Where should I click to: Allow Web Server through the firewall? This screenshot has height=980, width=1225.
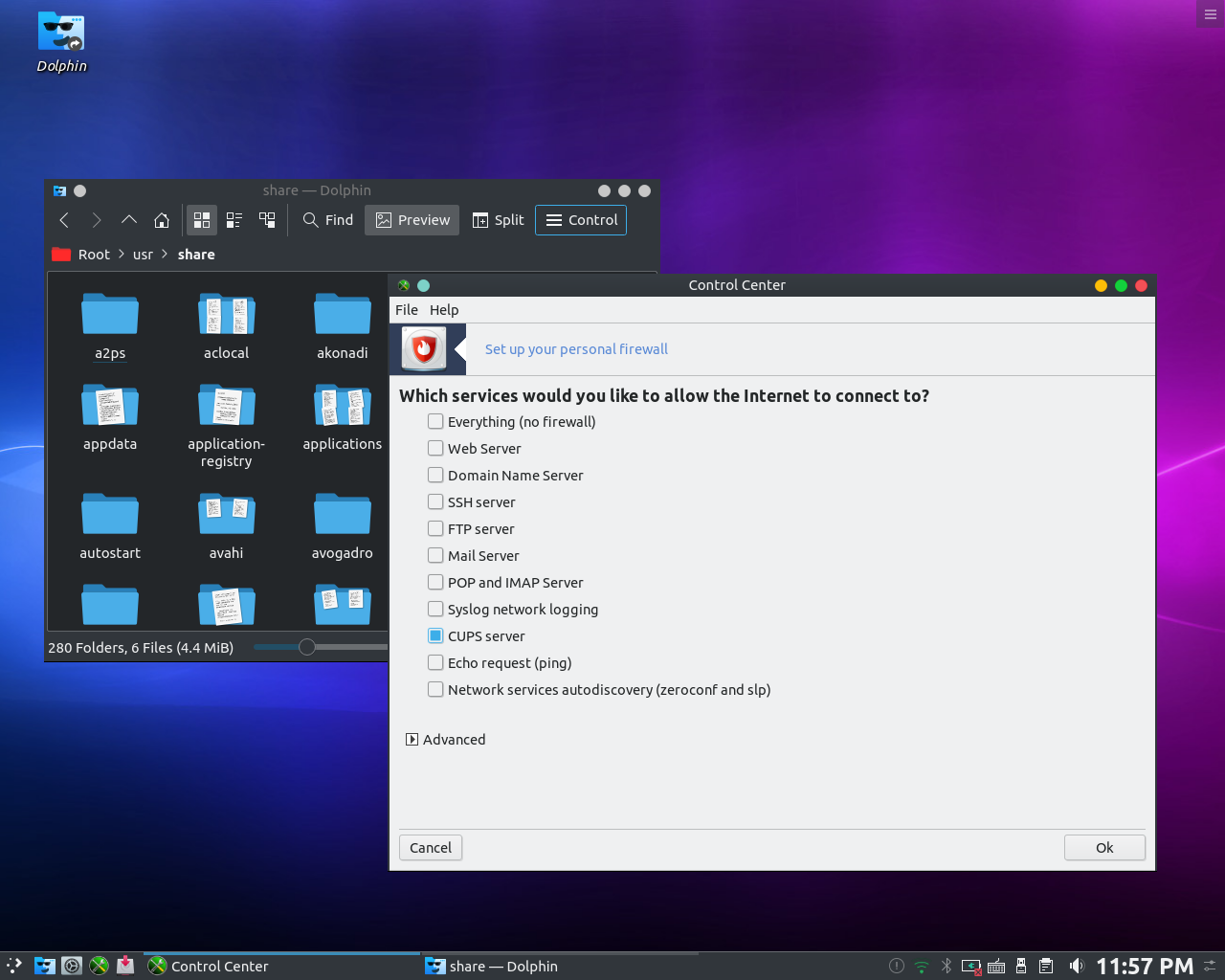point(435,448)
